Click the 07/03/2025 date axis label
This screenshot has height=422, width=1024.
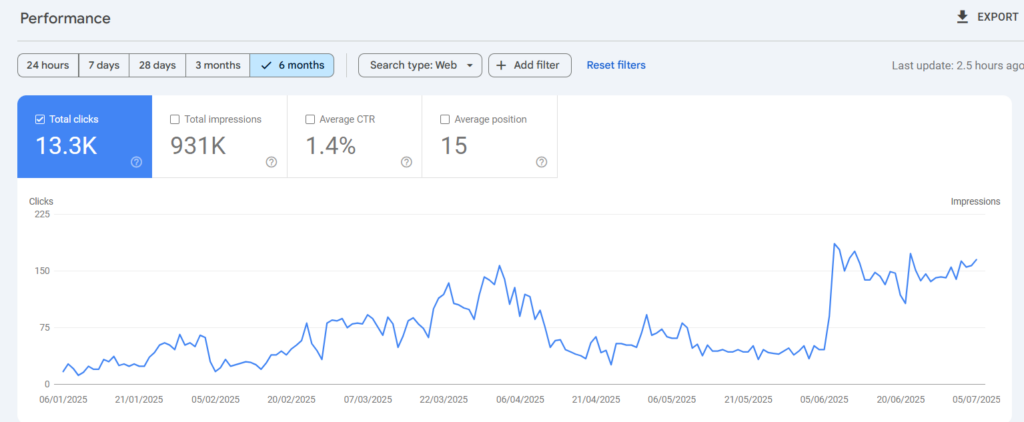(368, 399)
